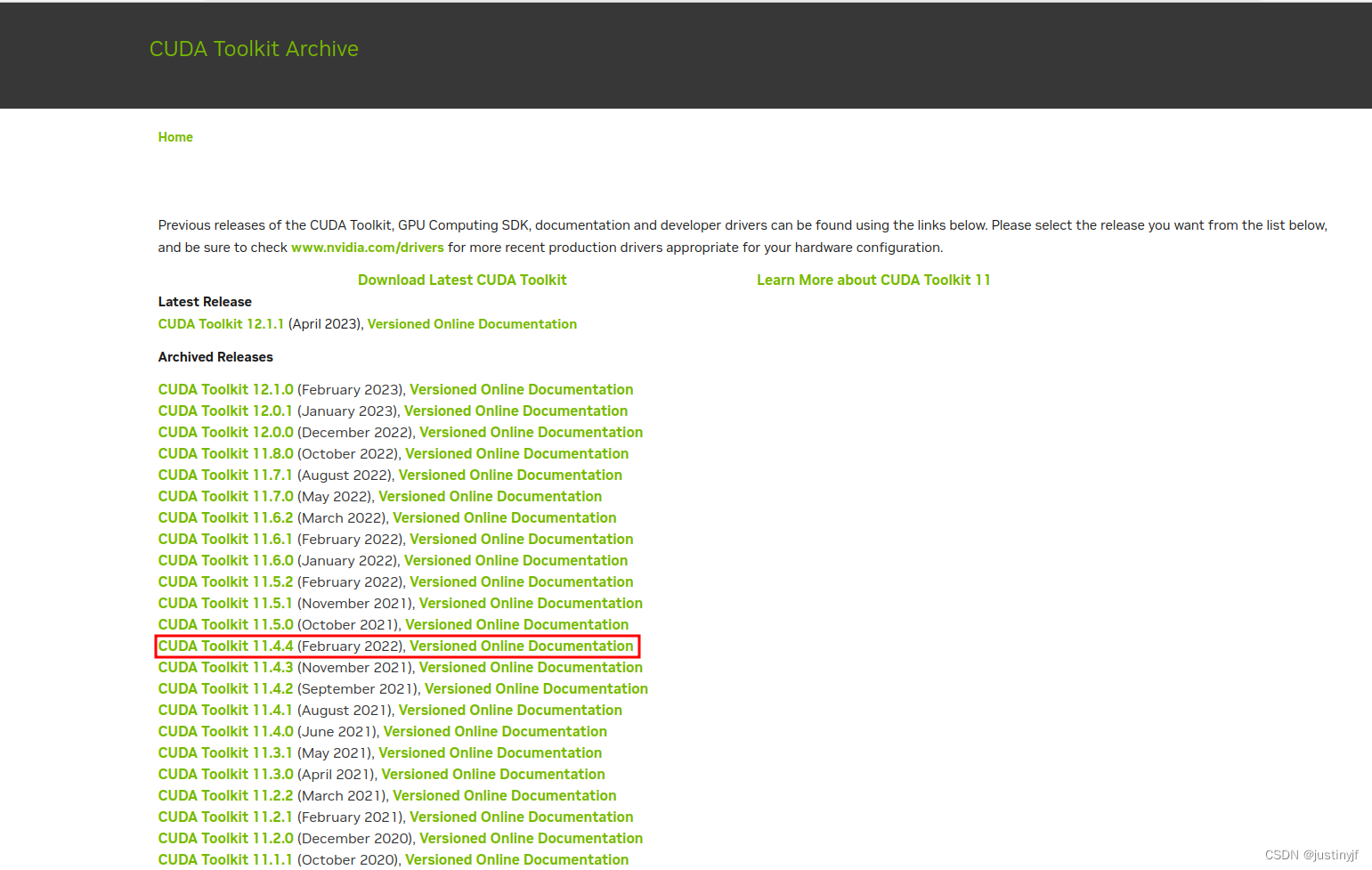Open documentation link for CUDA 11.3.0

[x=493, y=774]
